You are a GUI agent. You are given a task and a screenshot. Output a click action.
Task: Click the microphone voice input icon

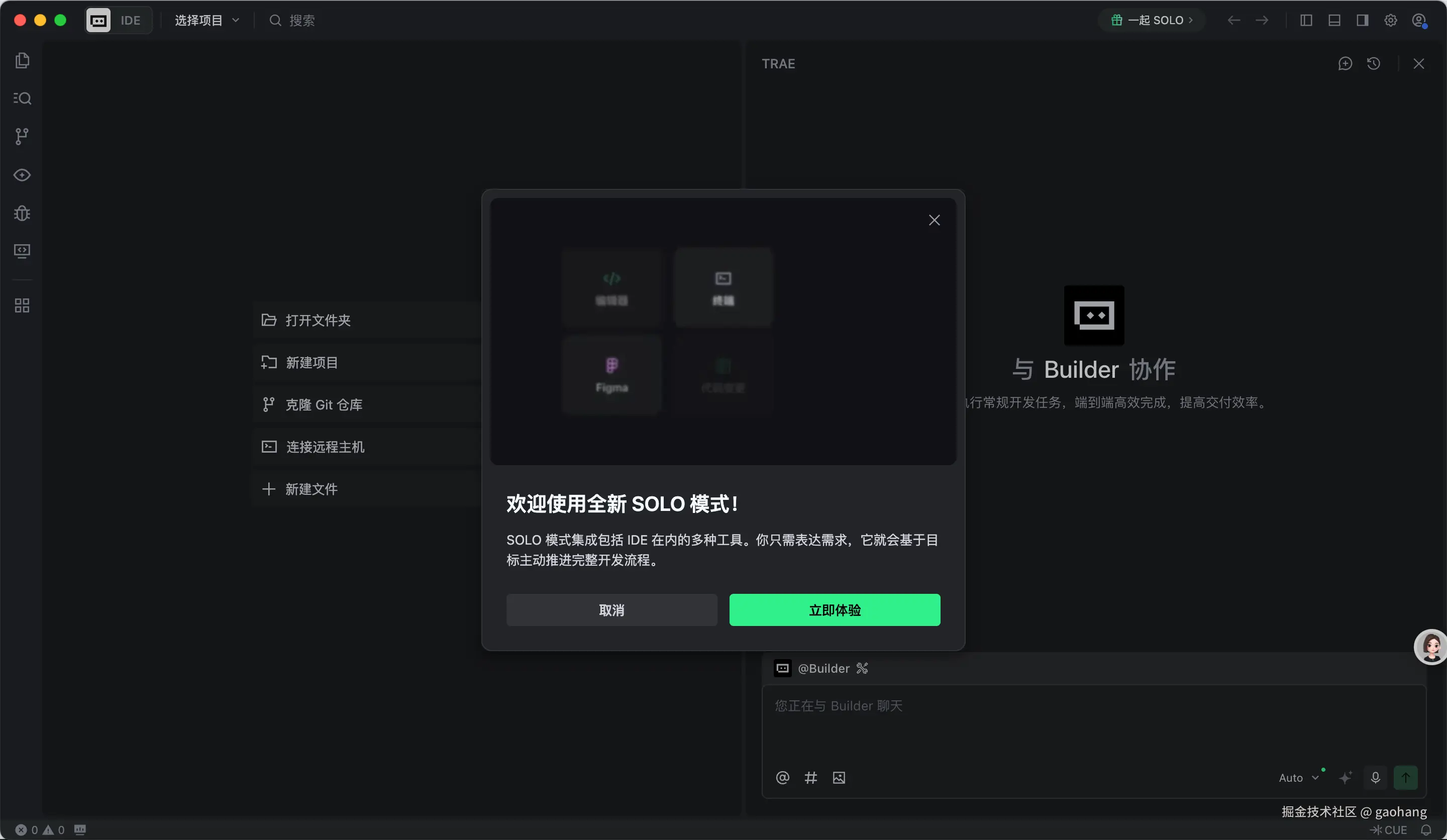coord(1375,777)
